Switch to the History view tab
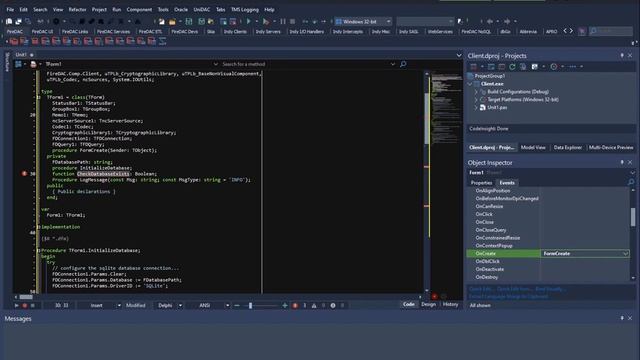The height and width of the screenshot is (360, 640). (450, 304)
